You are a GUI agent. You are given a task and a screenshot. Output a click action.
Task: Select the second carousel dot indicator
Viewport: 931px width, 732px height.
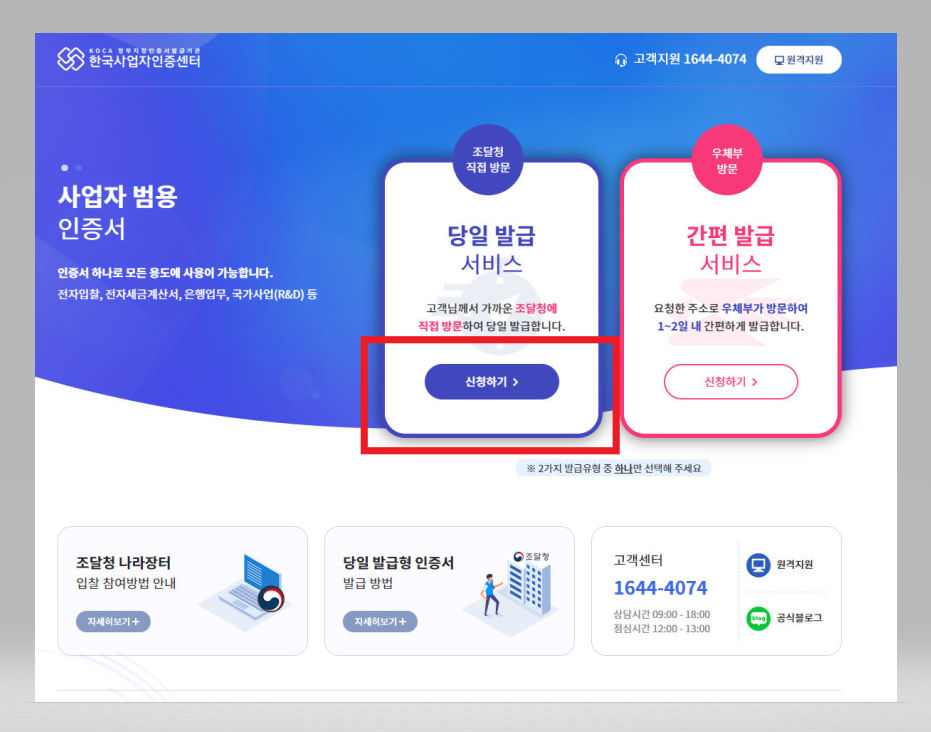pos(79,168)
